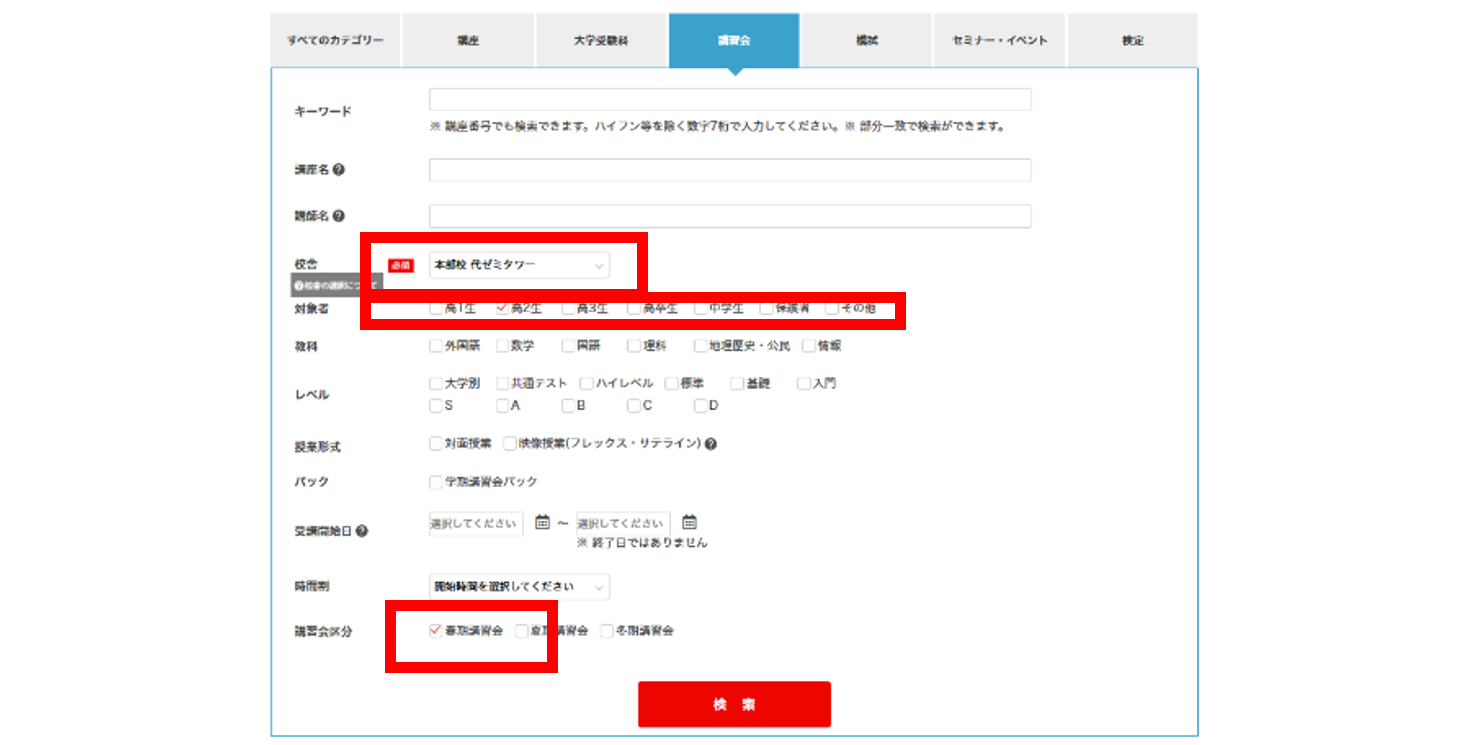Image resolution: width=1474 pixels, height=745 pixels.
Task: Uncheck the 高2生 checkbox
Action: coord(502,309)
